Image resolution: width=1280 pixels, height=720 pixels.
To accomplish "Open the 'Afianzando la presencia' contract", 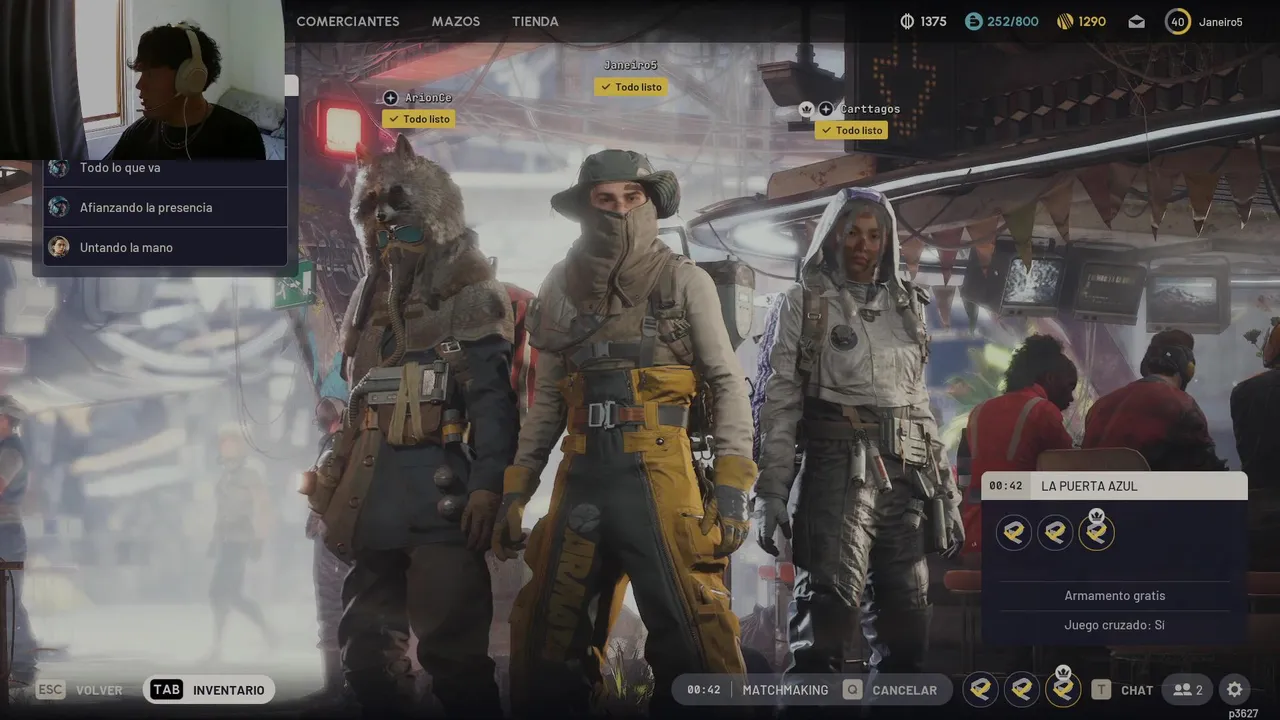I will click(x=166, y=207).
